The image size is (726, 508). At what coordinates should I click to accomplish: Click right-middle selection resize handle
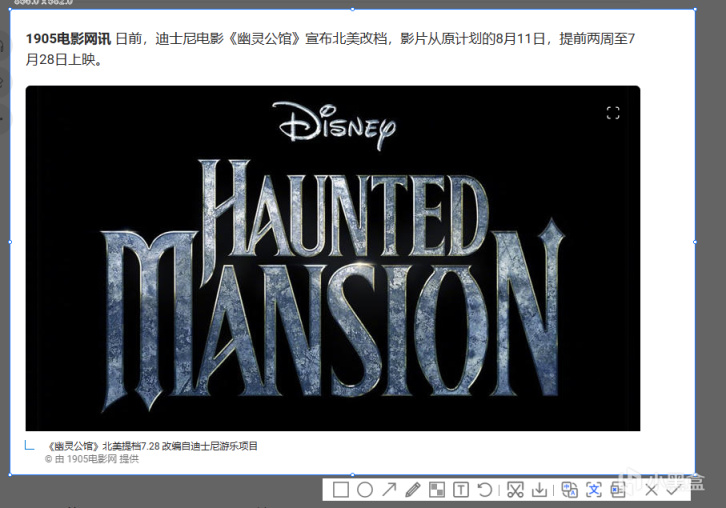point(695,242)
